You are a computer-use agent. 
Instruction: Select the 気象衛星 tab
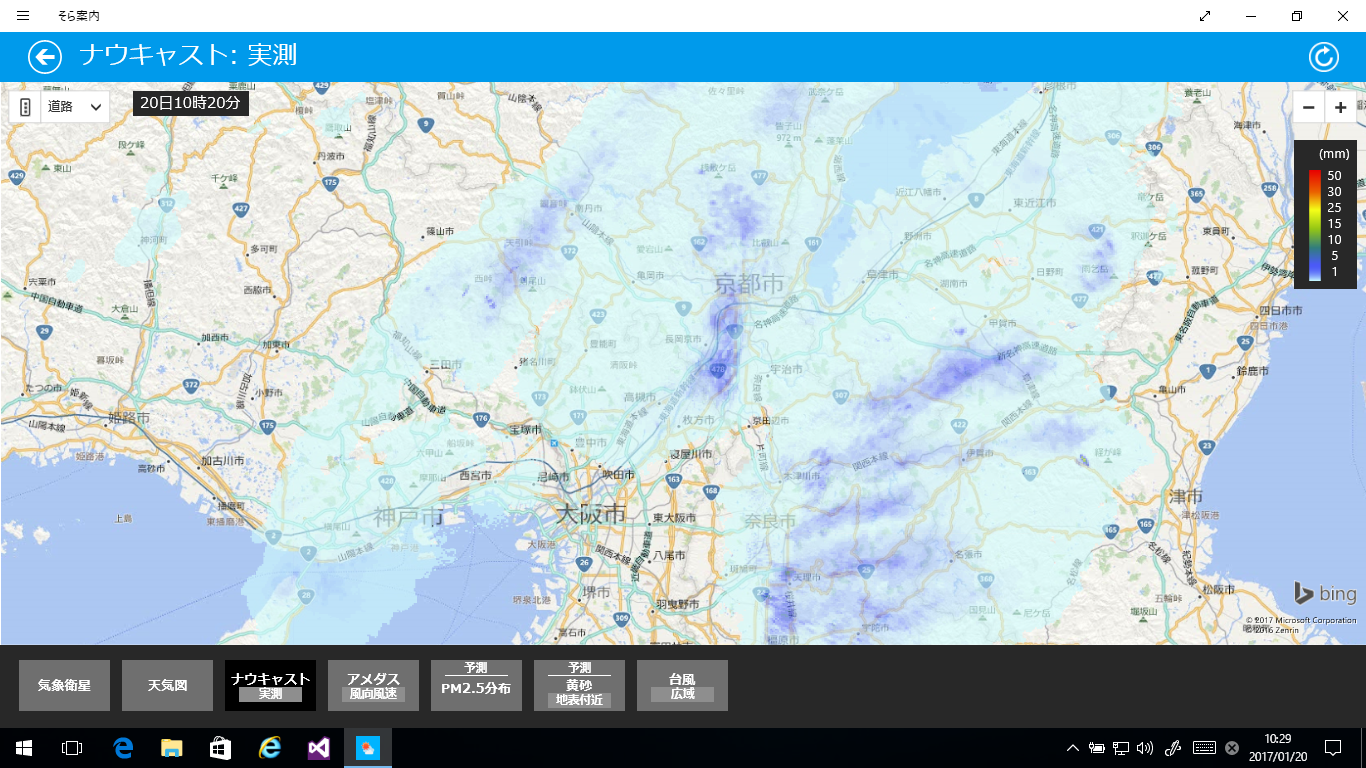tap(64, 685)
